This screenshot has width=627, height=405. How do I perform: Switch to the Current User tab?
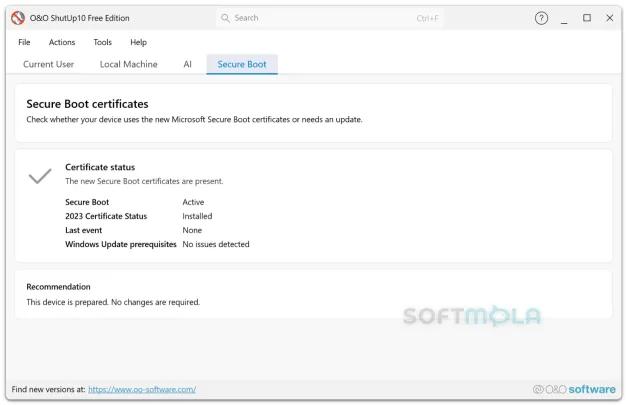48,64
